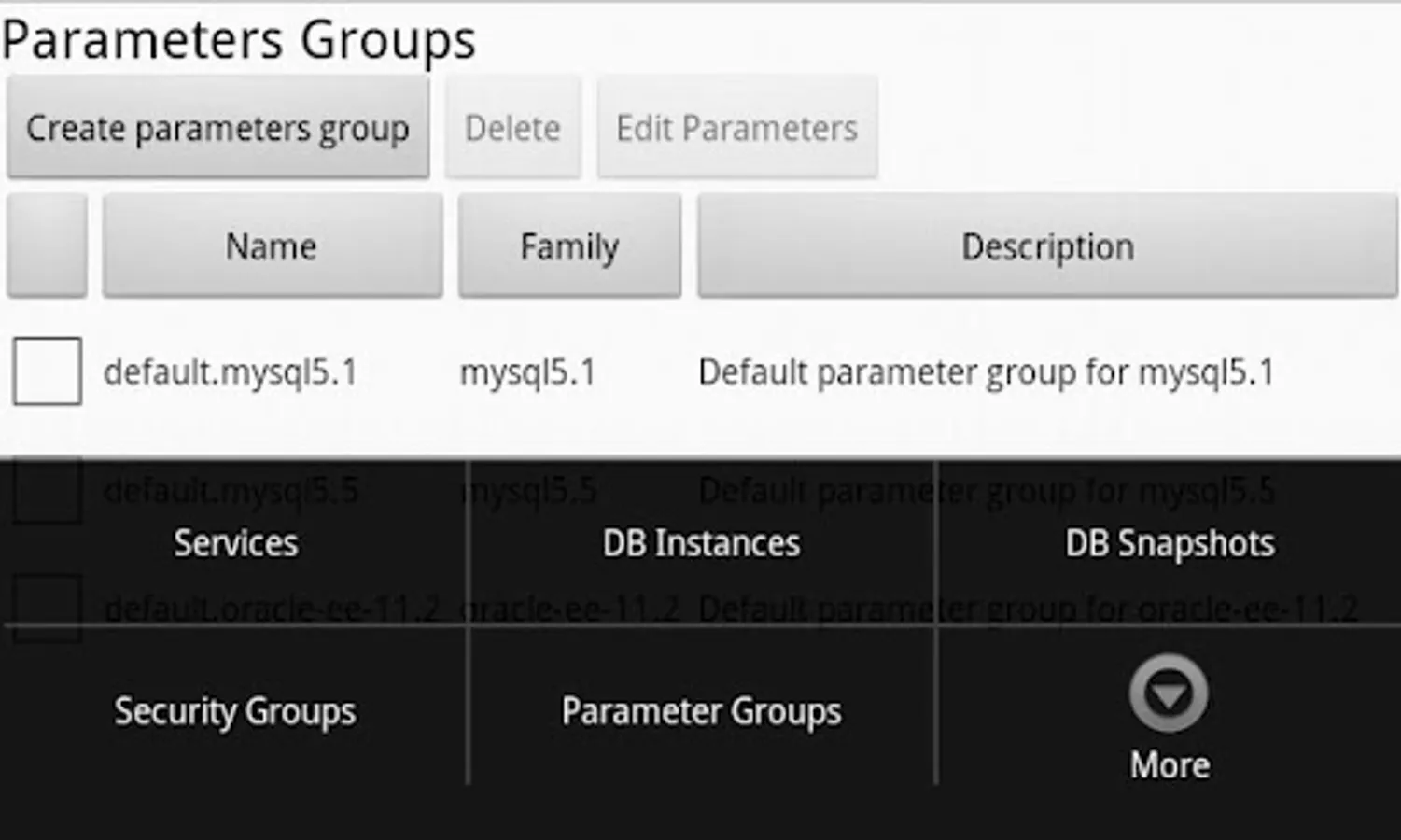Screen dimensions: 1401x840
Task: Open Services from the options menu
Action: point(235,543)
